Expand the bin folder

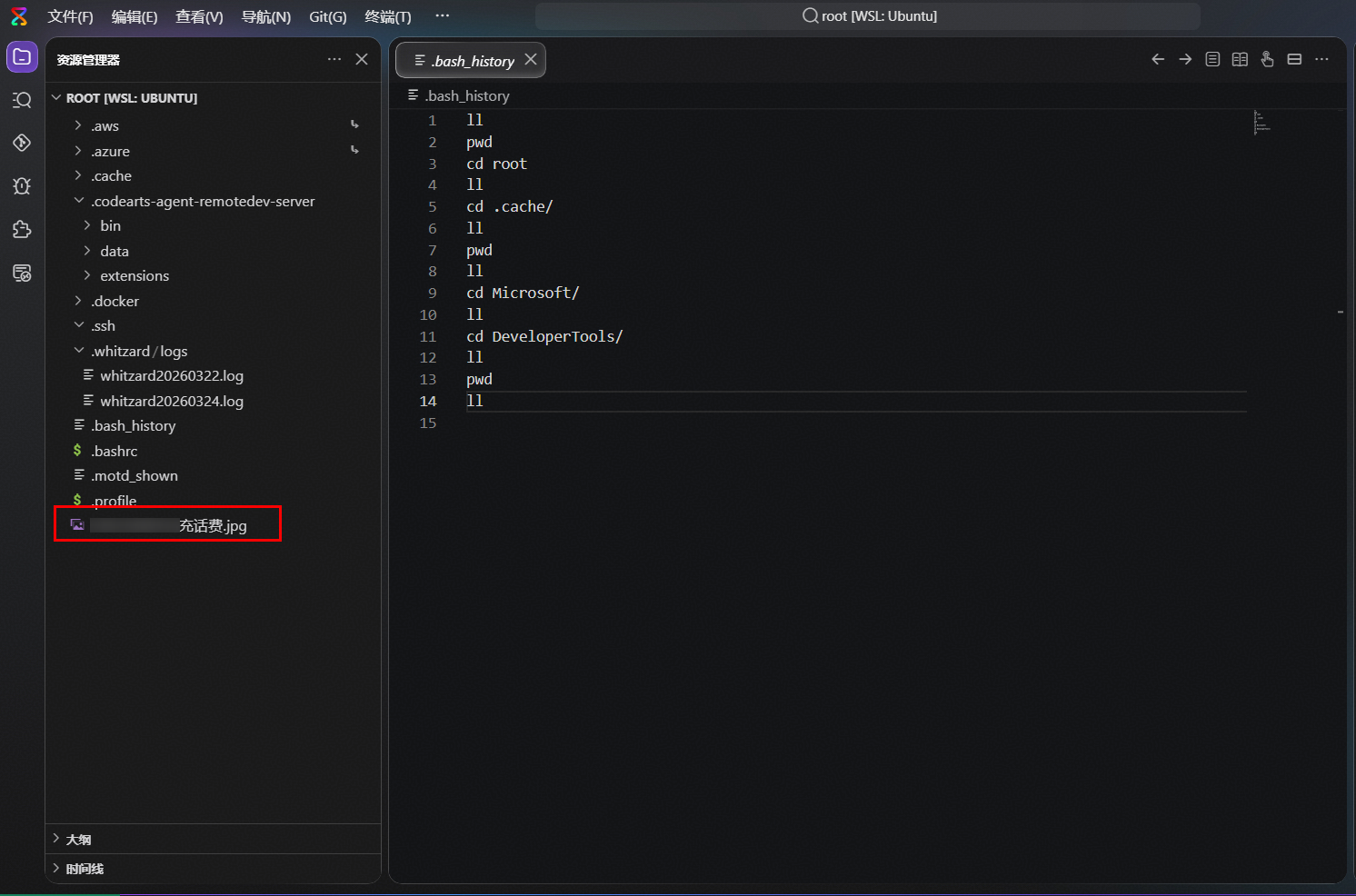pos(87,225)
